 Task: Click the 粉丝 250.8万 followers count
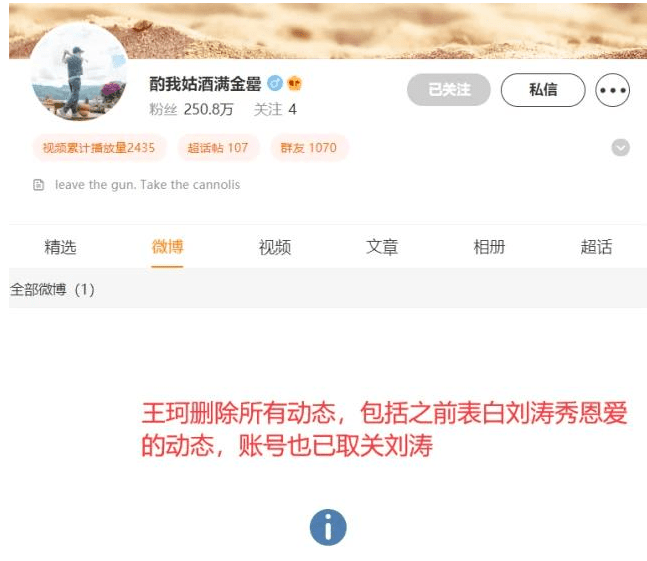click(x=191, y=110)
